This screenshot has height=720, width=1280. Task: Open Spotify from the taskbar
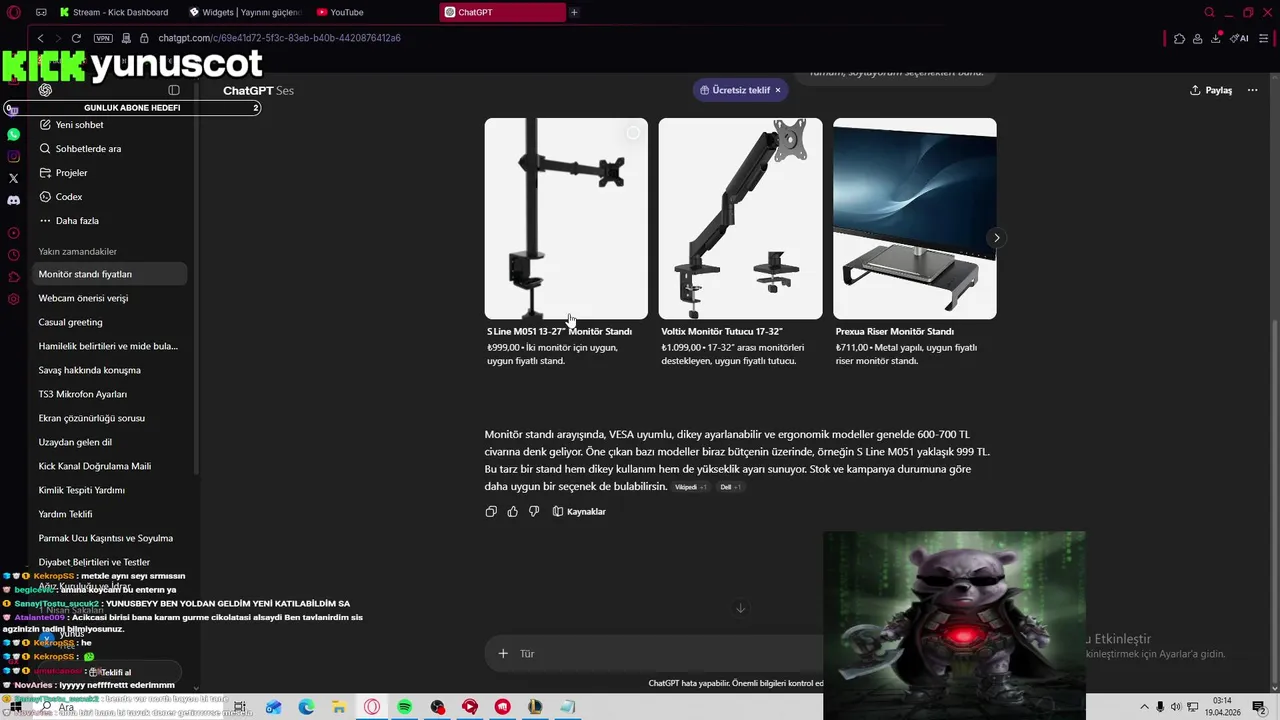(404, 707)
